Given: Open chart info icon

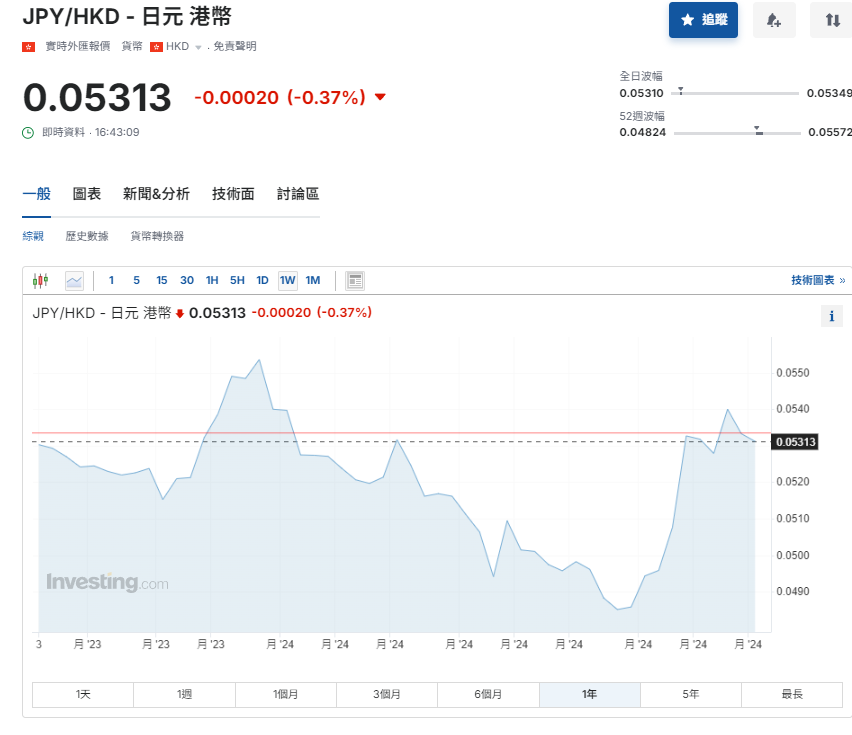Looking at the screenshot, I should point(832,317).
